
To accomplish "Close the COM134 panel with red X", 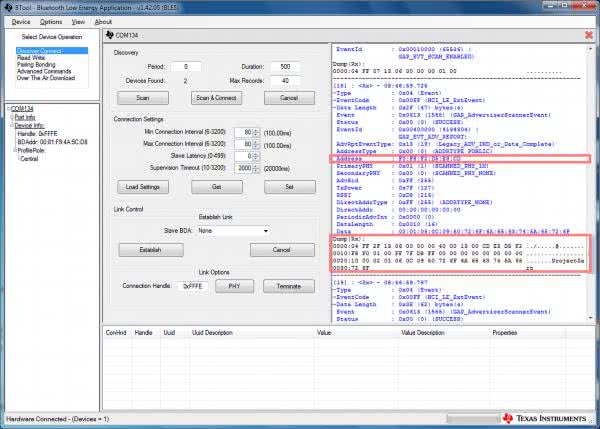I will (x=590, y=37).
